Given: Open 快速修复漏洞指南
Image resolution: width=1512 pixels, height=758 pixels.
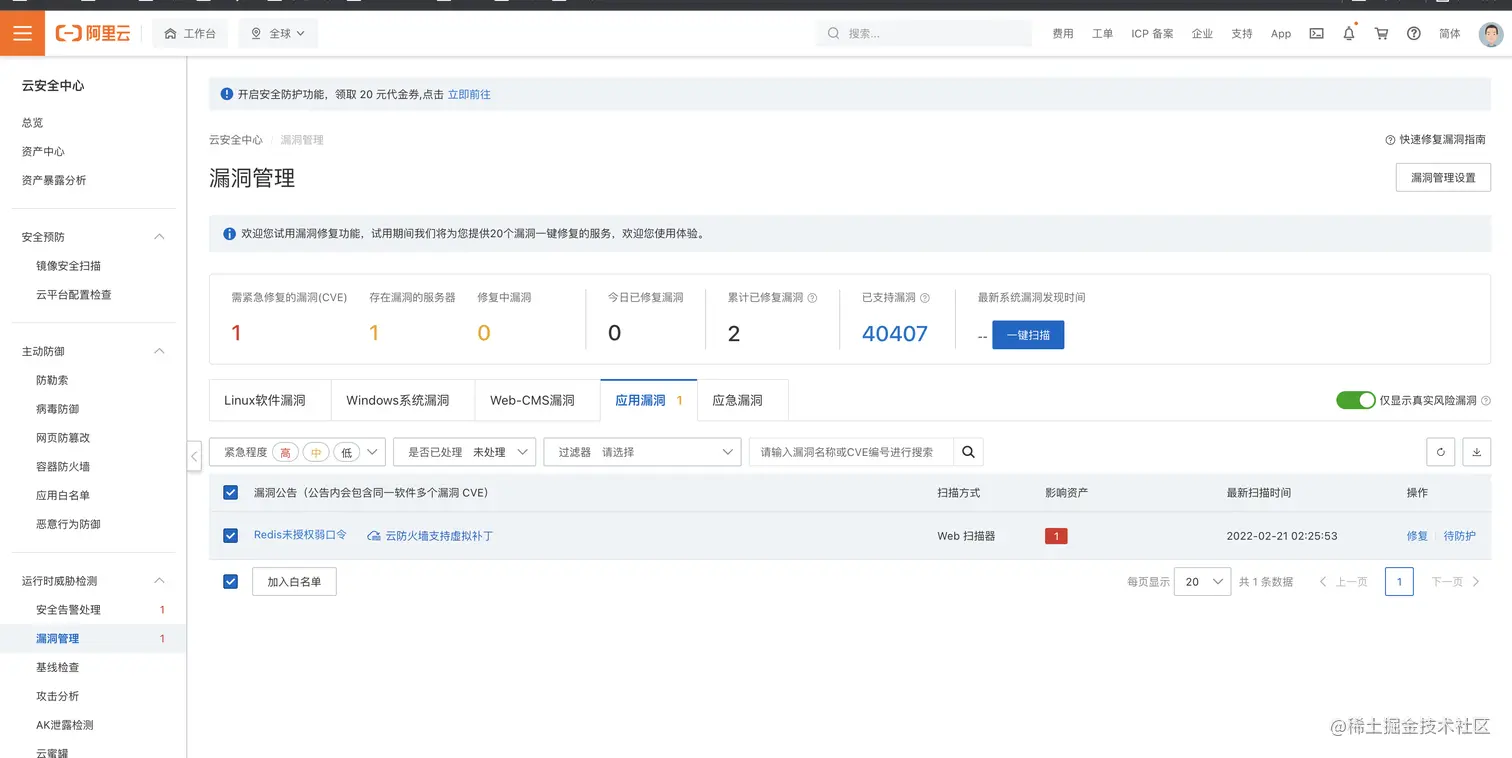Looking at the screenshot, I should pyautogui.click(x=1436, y=140).
